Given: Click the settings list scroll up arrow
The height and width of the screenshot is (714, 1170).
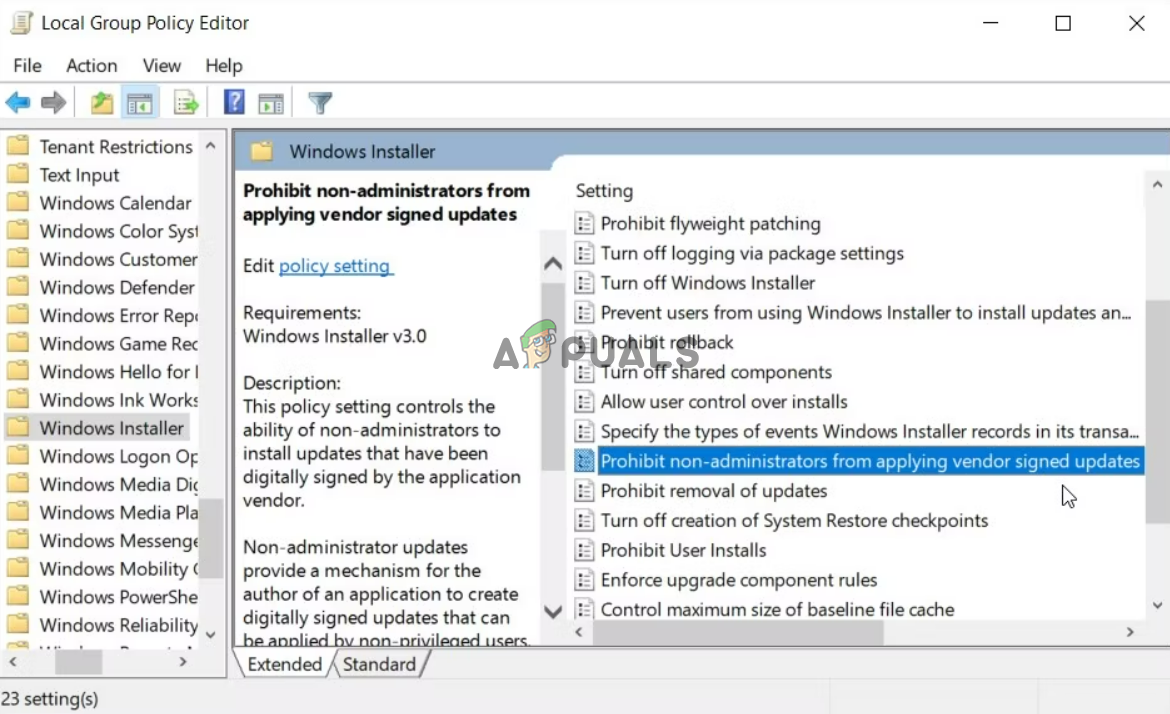Looking at the screenshot, I should [x=1157, y=184].
